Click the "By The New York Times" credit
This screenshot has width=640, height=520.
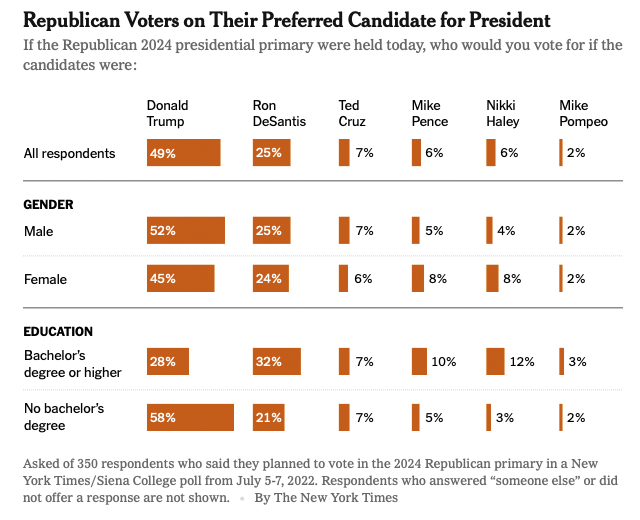point(326,497)
